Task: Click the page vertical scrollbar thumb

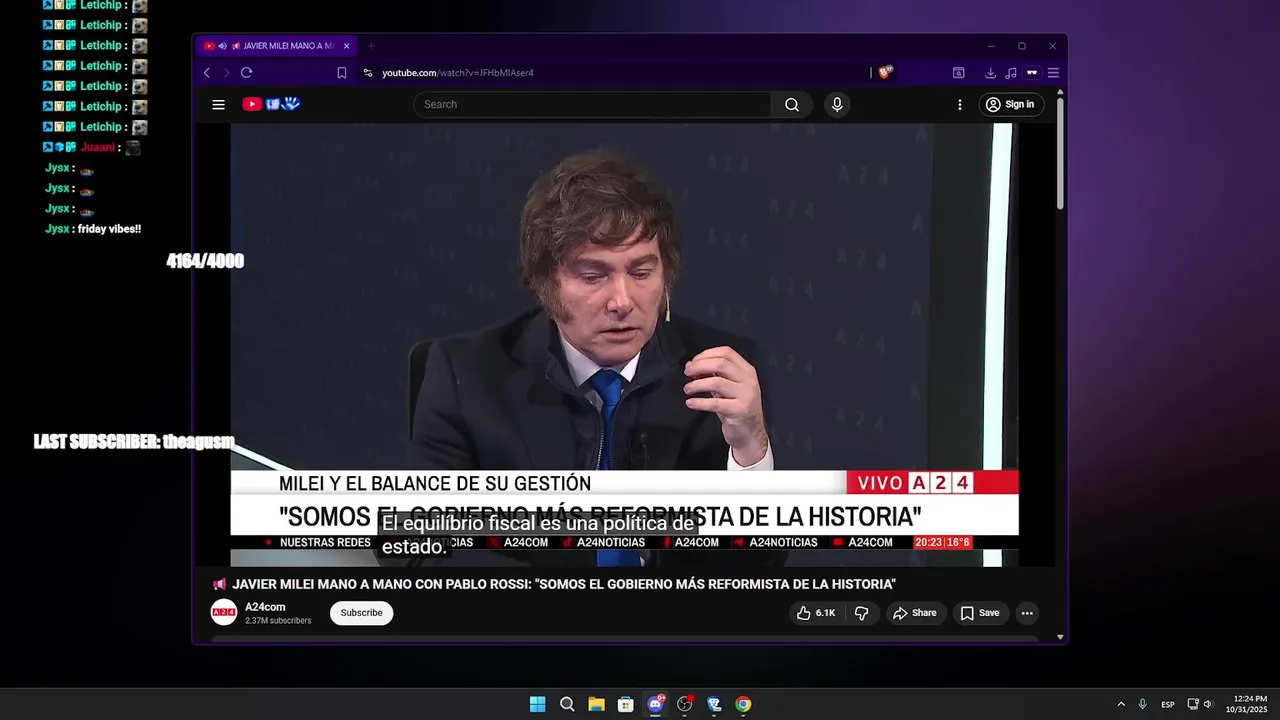Action: (1060, 152)
